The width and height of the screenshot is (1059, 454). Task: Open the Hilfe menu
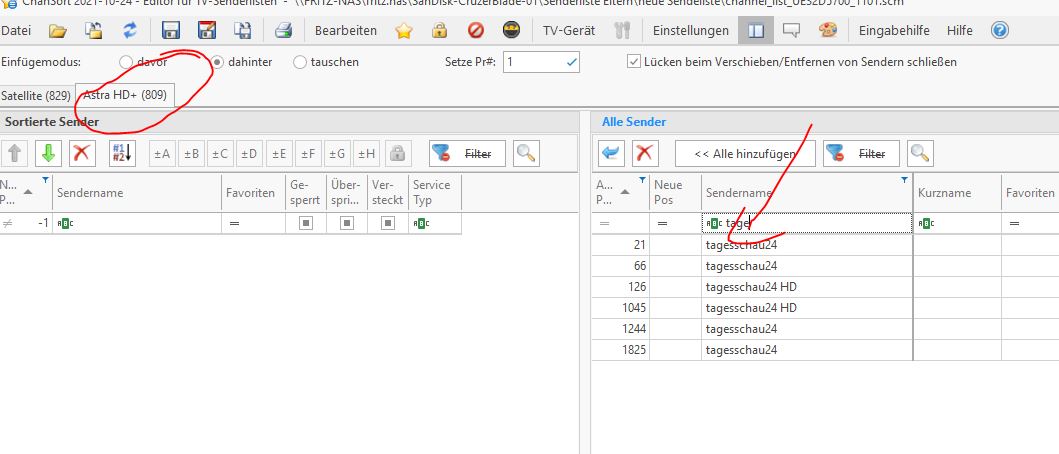tap(960, 30)
